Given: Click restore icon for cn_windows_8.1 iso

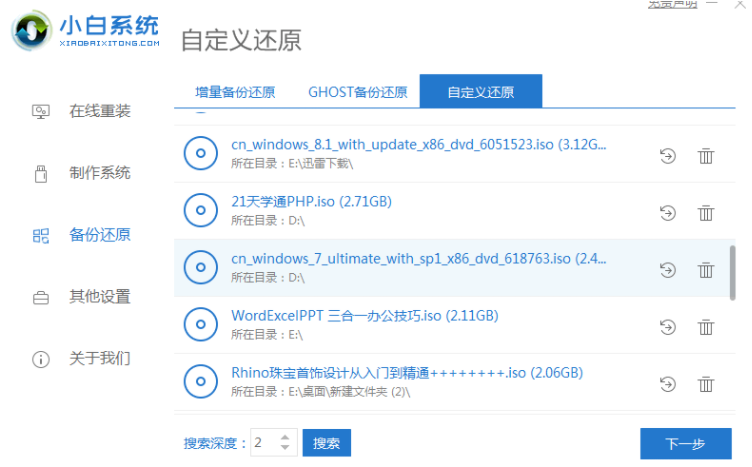Looking at the screenshot, I should click(x=668, y=155).
